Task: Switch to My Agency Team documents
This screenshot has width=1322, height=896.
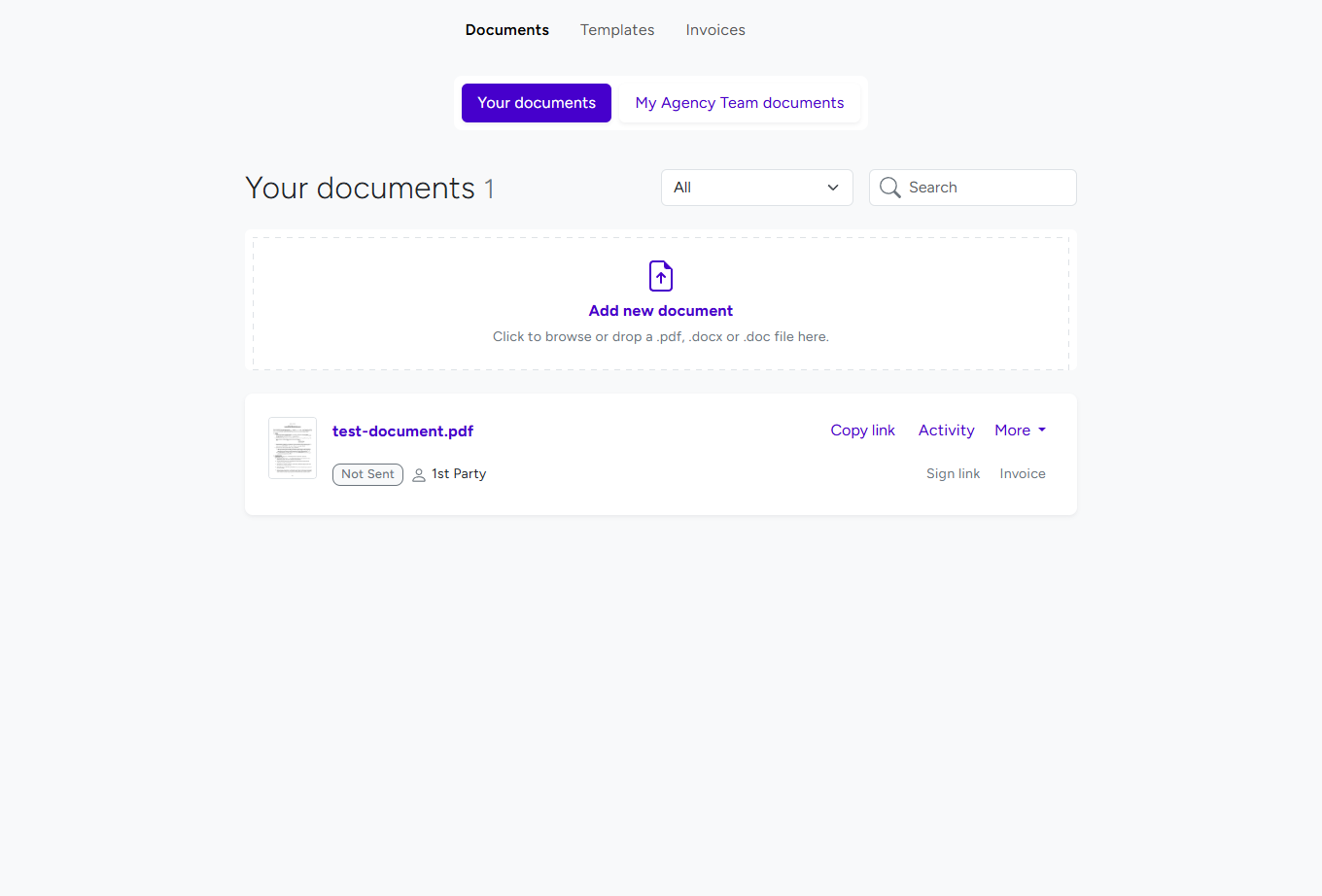Action: coord(739,102)
